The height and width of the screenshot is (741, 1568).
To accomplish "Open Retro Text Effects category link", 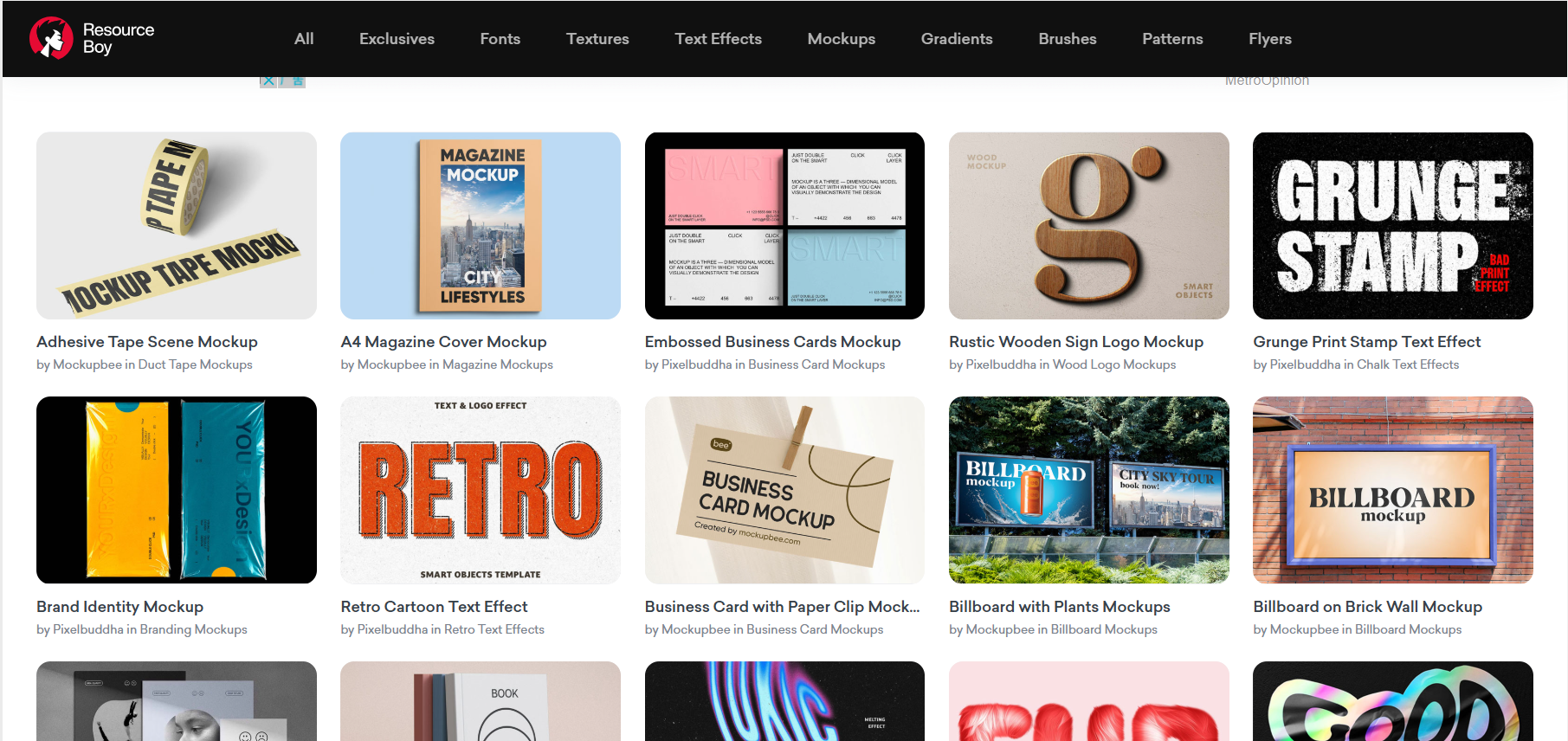I will pyautogui.click(x=494, y=629).
